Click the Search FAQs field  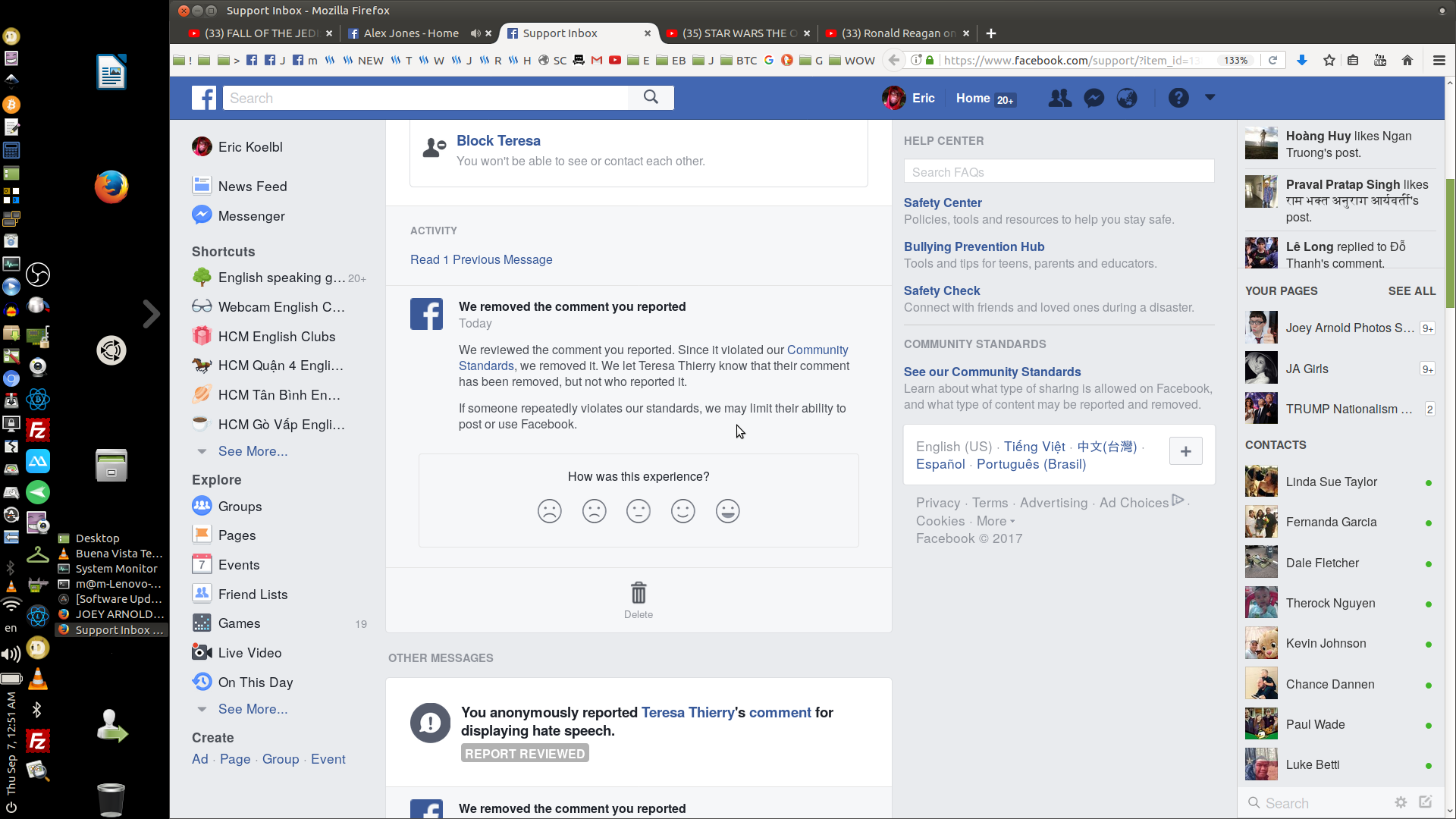click(1059, 172)
